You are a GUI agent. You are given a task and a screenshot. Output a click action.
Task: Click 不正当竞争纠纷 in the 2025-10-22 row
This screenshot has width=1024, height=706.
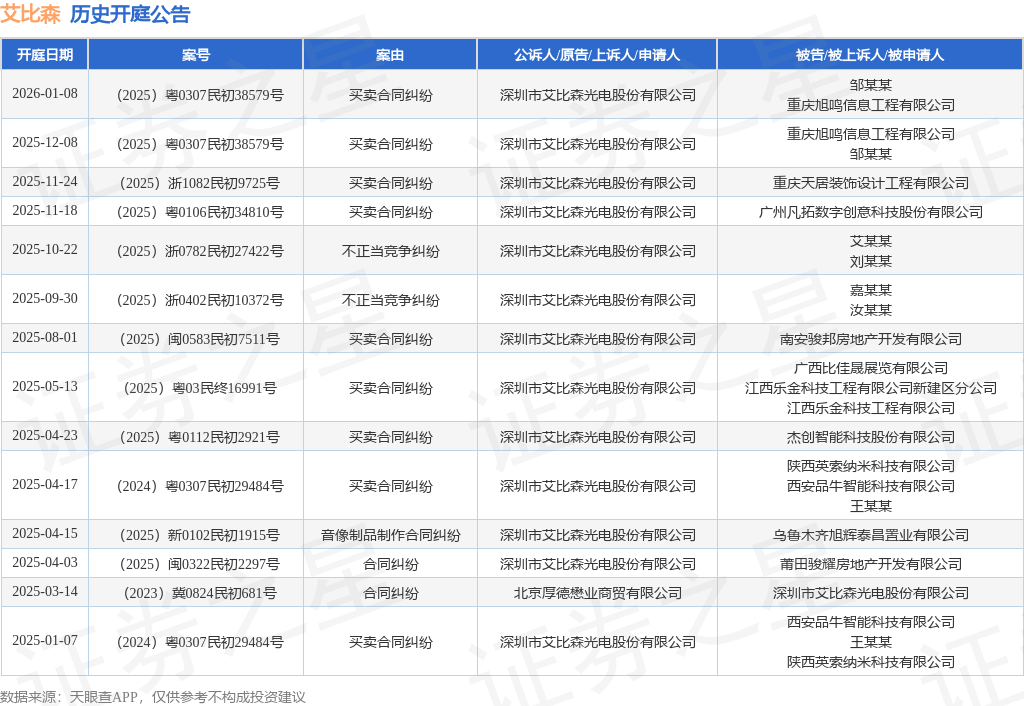391,251
